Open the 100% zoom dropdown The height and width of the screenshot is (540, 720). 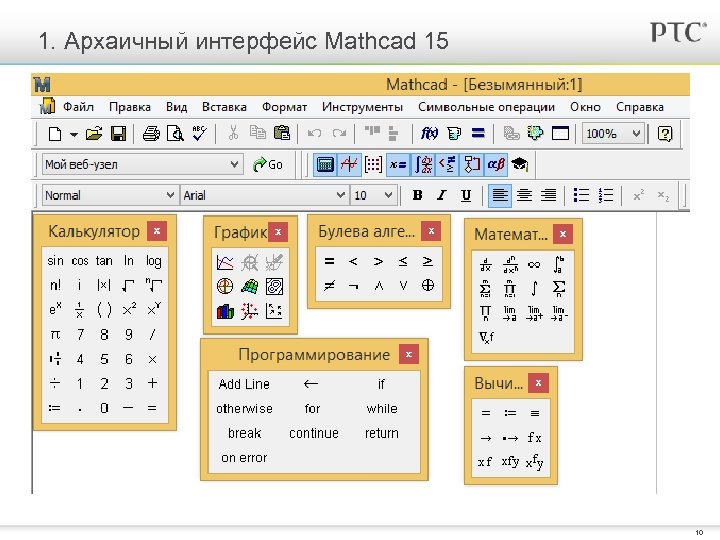[636, 134]
